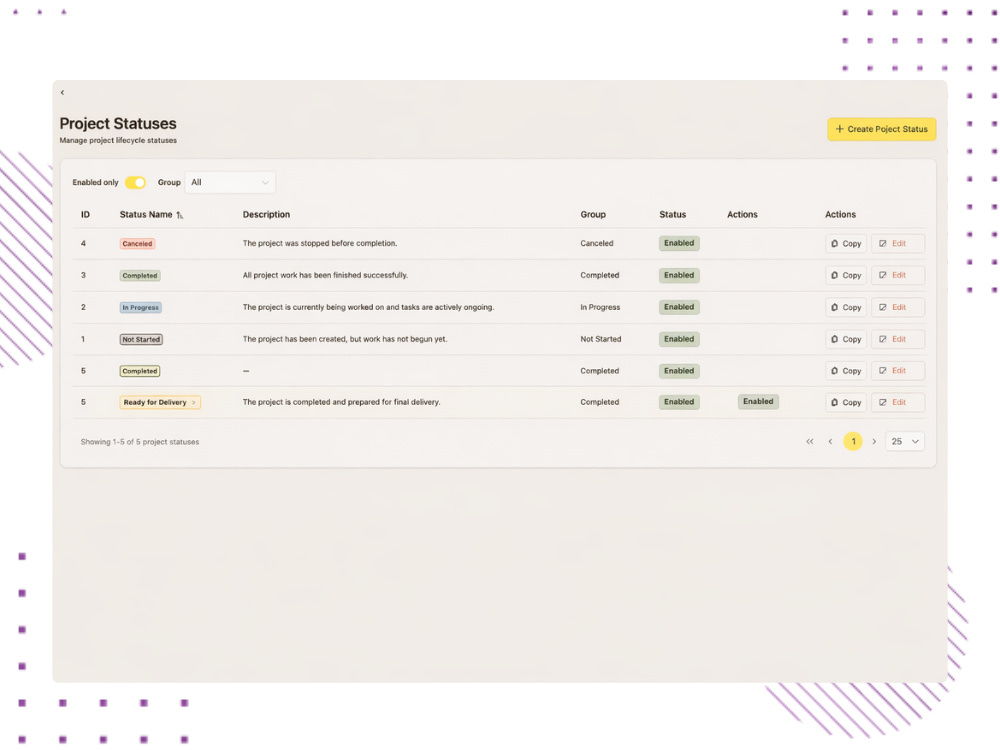Sort by Status Name column header

point(151,214)
